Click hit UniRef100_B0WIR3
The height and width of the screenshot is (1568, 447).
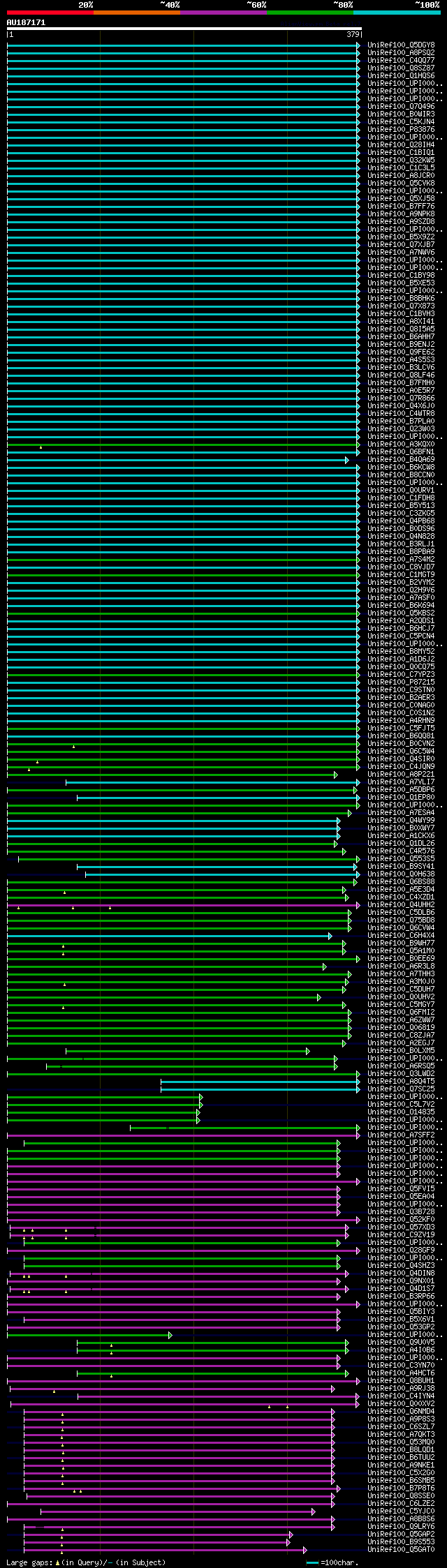pyautogui.click(x=401, y=114)
